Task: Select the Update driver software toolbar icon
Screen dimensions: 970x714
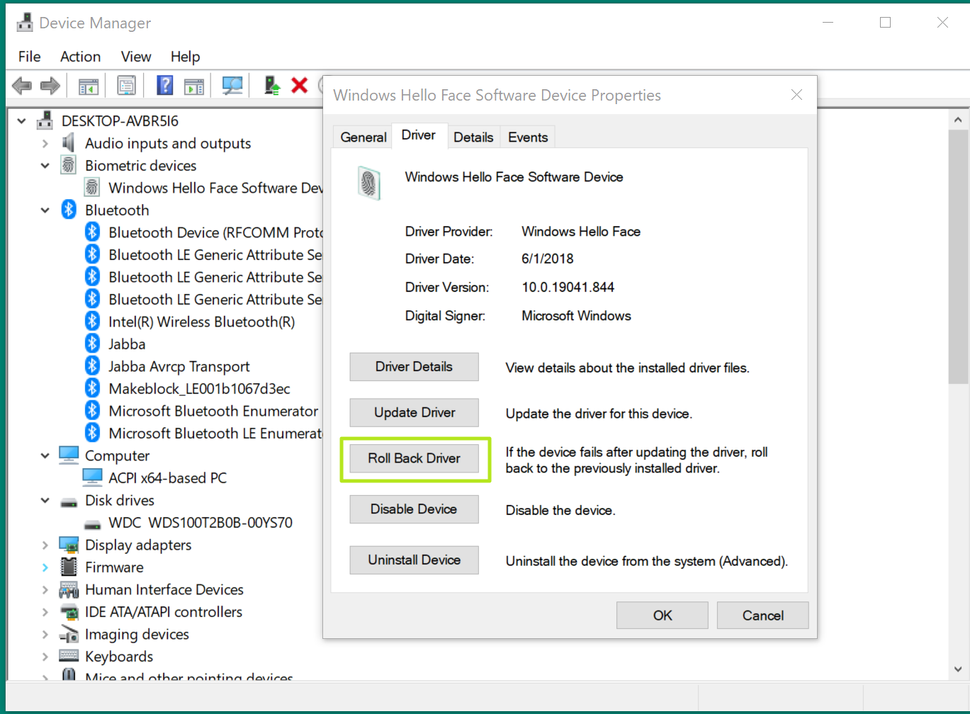Action: click(270, 85)
